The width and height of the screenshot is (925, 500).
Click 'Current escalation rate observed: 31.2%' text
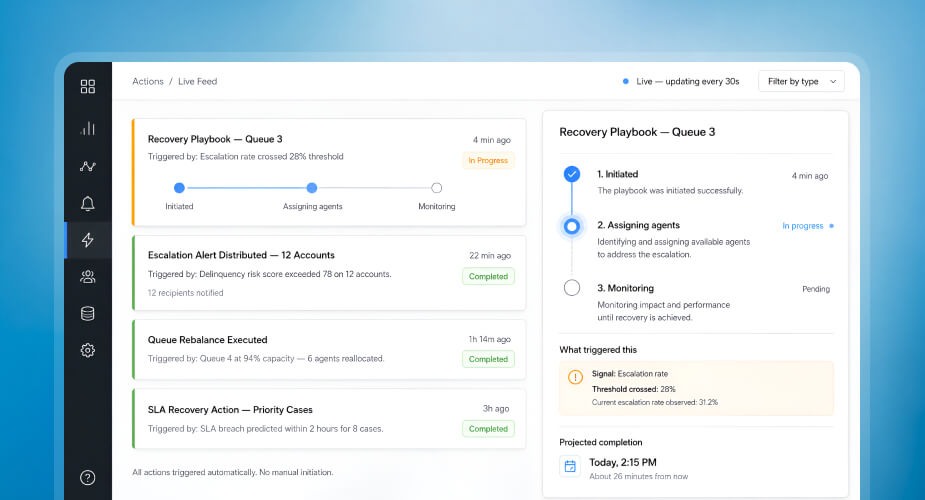tap(655, 402)
